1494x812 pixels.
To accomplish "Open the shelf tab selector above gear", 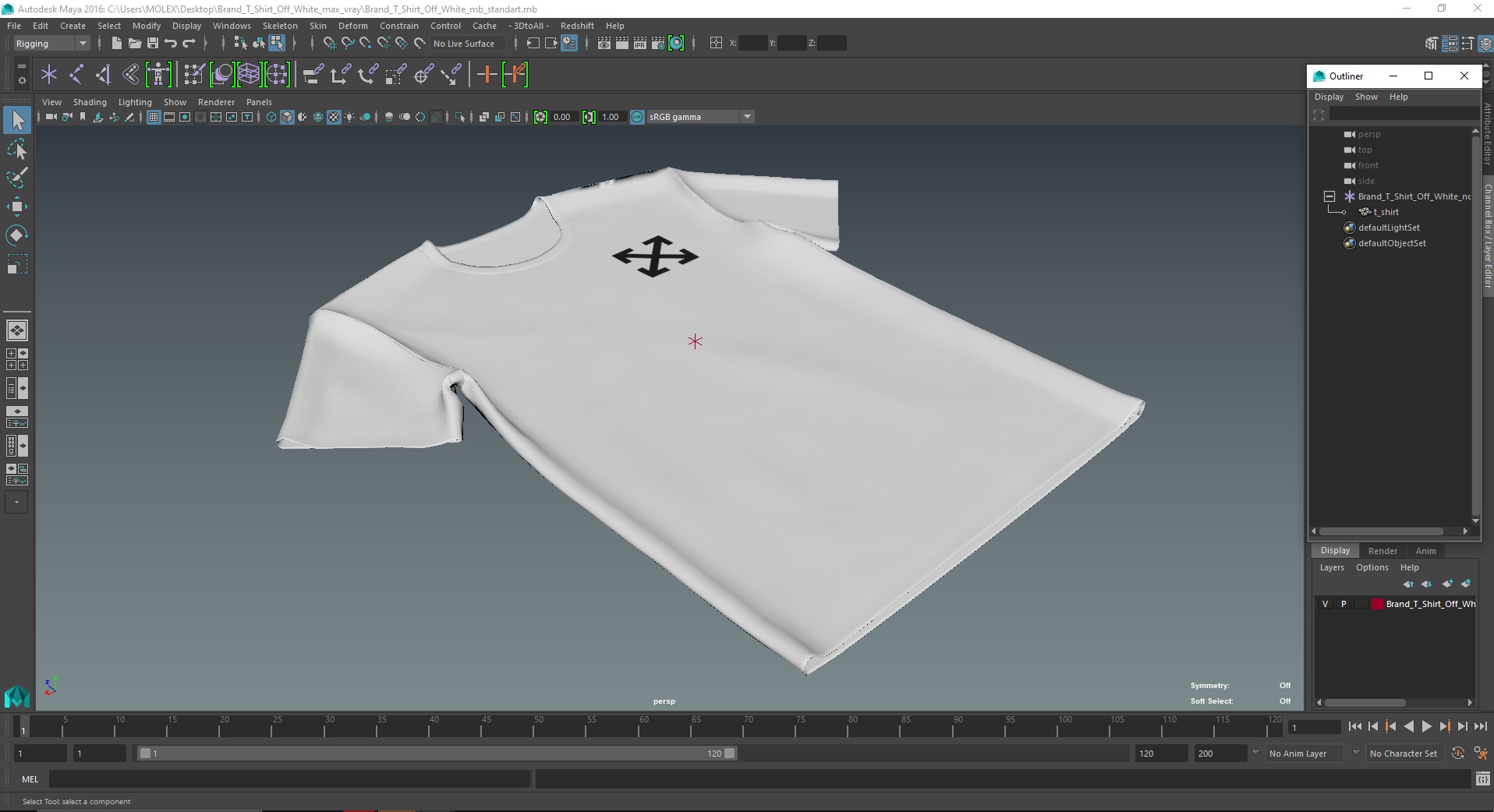I will [21, 66].
